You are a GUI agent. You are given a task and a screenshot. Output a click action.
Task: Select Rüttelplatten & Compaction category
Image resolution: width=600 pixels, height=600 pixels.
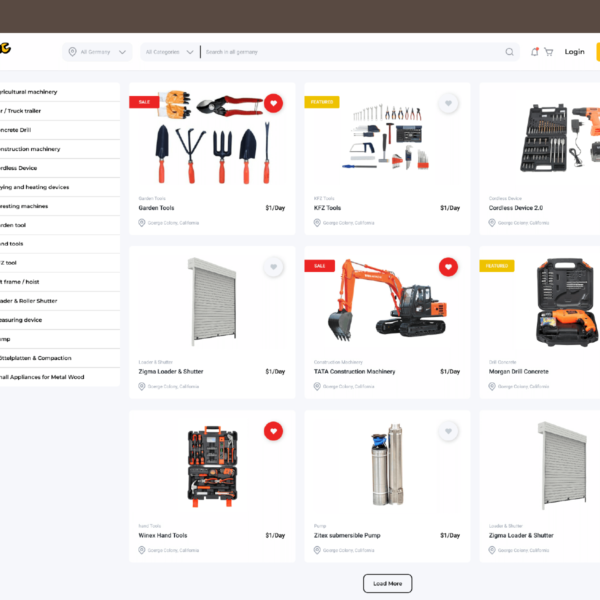60,358
